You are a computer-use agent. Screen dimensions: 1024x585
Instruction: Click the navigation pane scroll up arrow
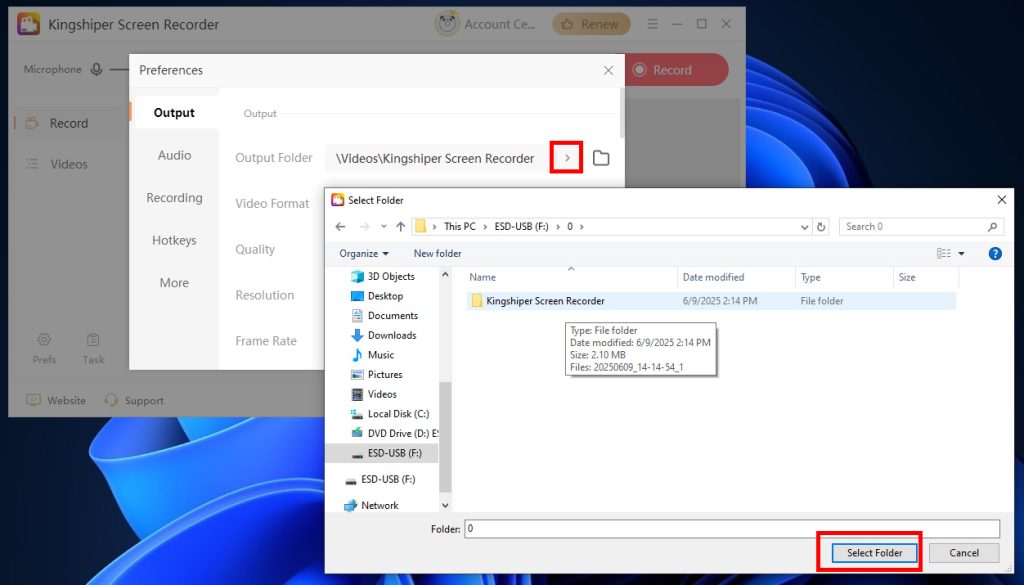pyautogui.click(x=445, y=275)
